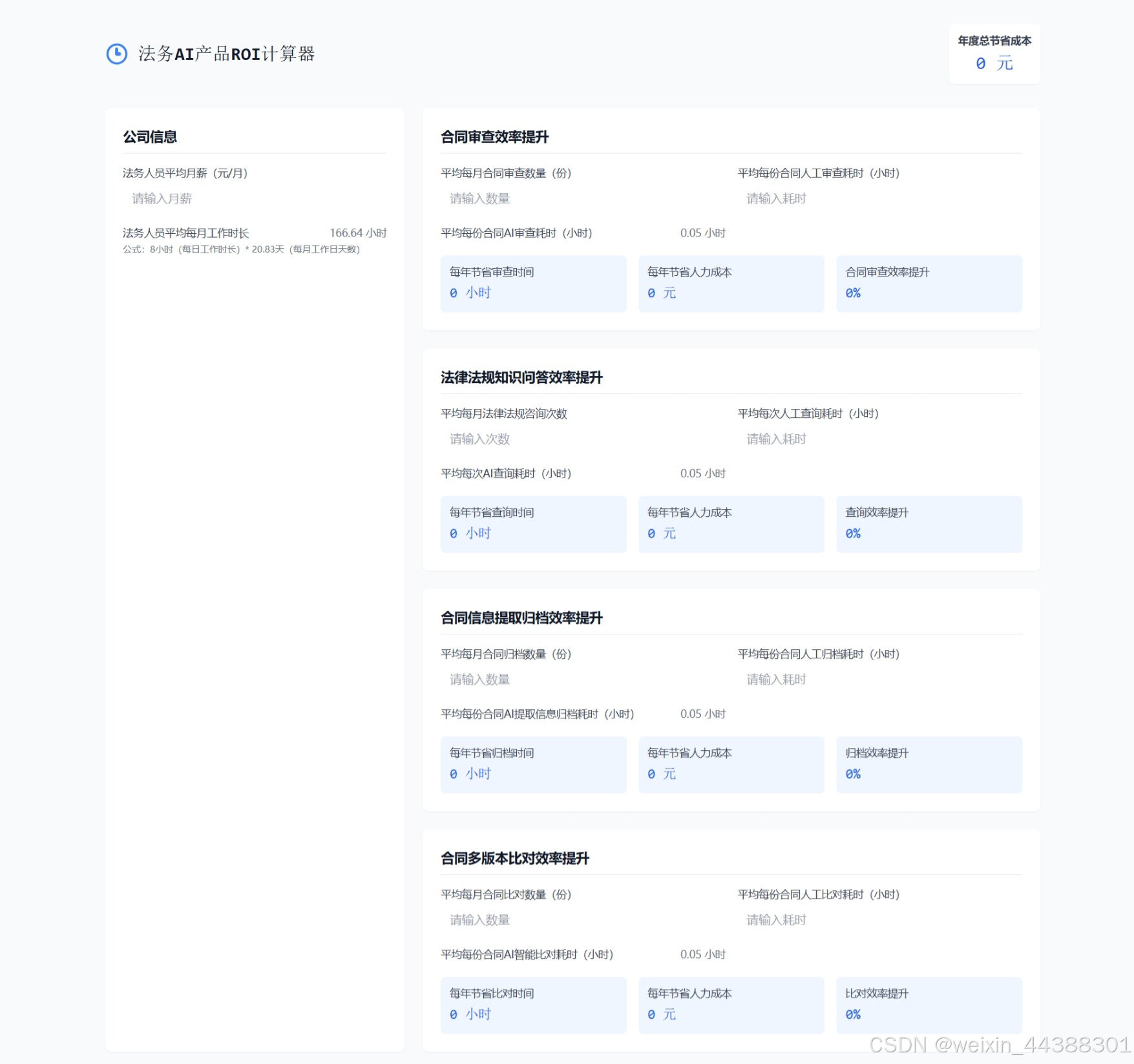Screen dimensions: 1134x1064
Task: Click the 每年节省人力成本 card under 法律法规知识问答效率提升
Action: [x=731, y=524]
